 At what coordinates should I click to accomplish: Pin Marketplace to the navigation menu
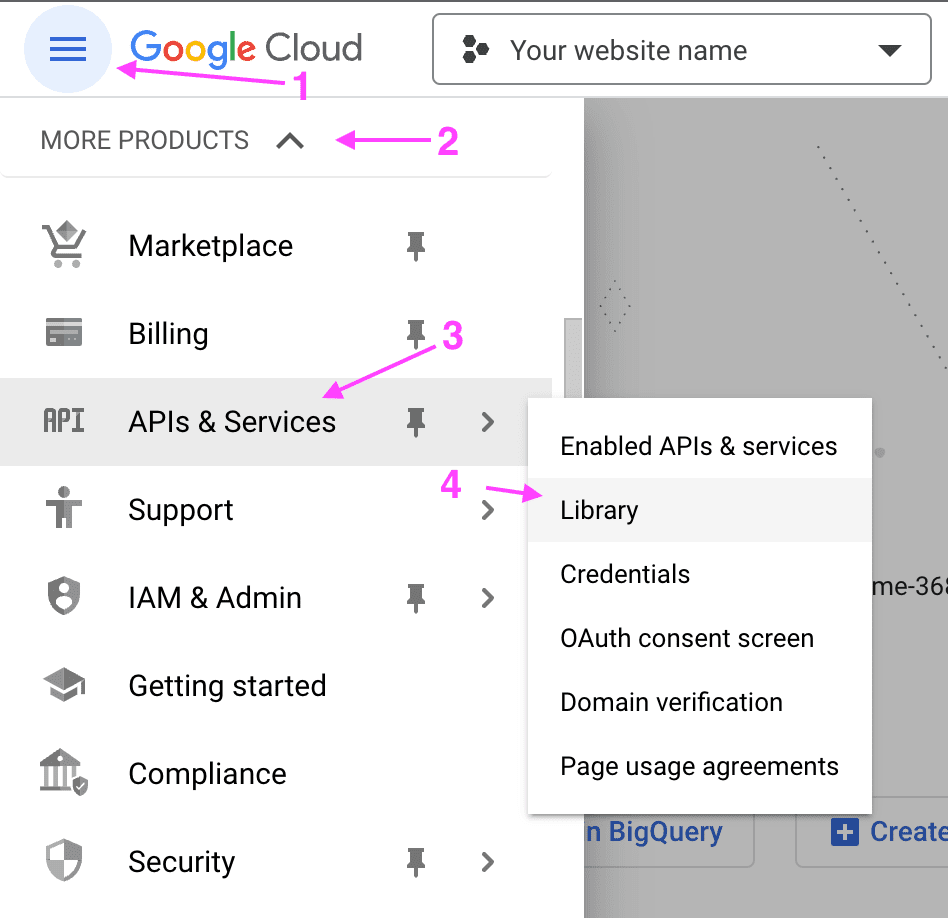(x=417, y=245)
